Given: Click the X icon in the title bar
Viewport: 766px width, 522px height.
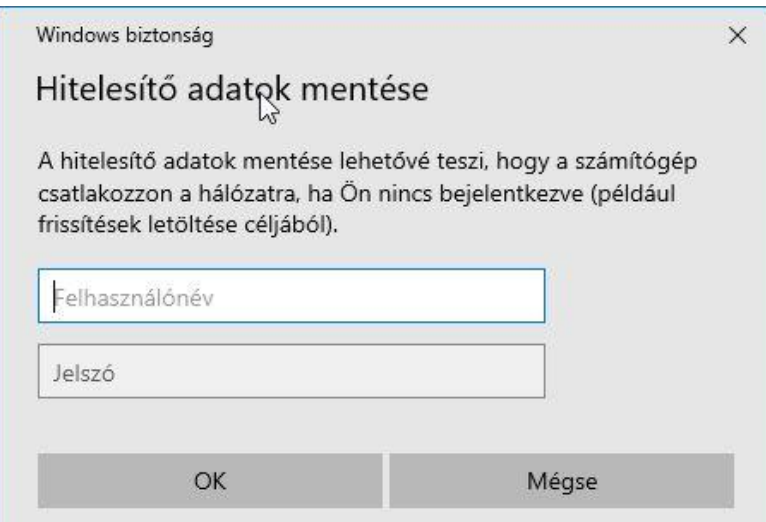Looking at the screenshot, I should coord(737,35).
